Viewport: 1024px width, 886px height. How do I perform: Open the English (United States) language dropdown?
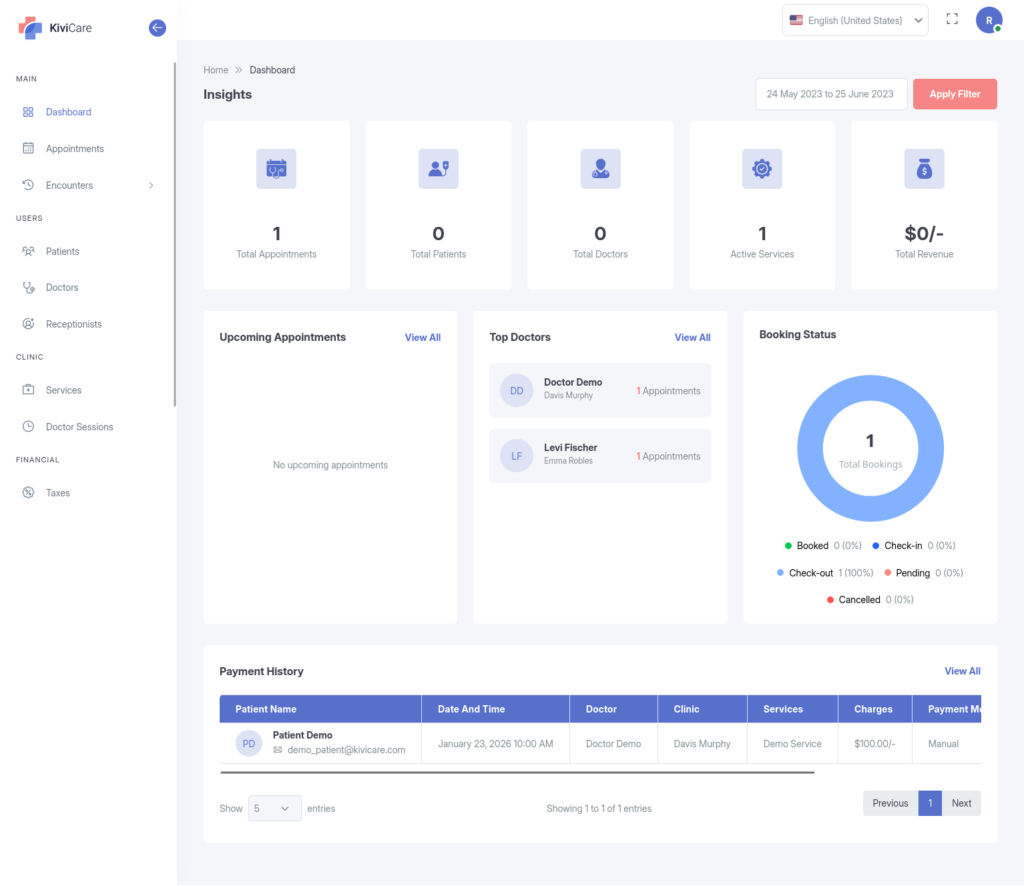point(855,20)
